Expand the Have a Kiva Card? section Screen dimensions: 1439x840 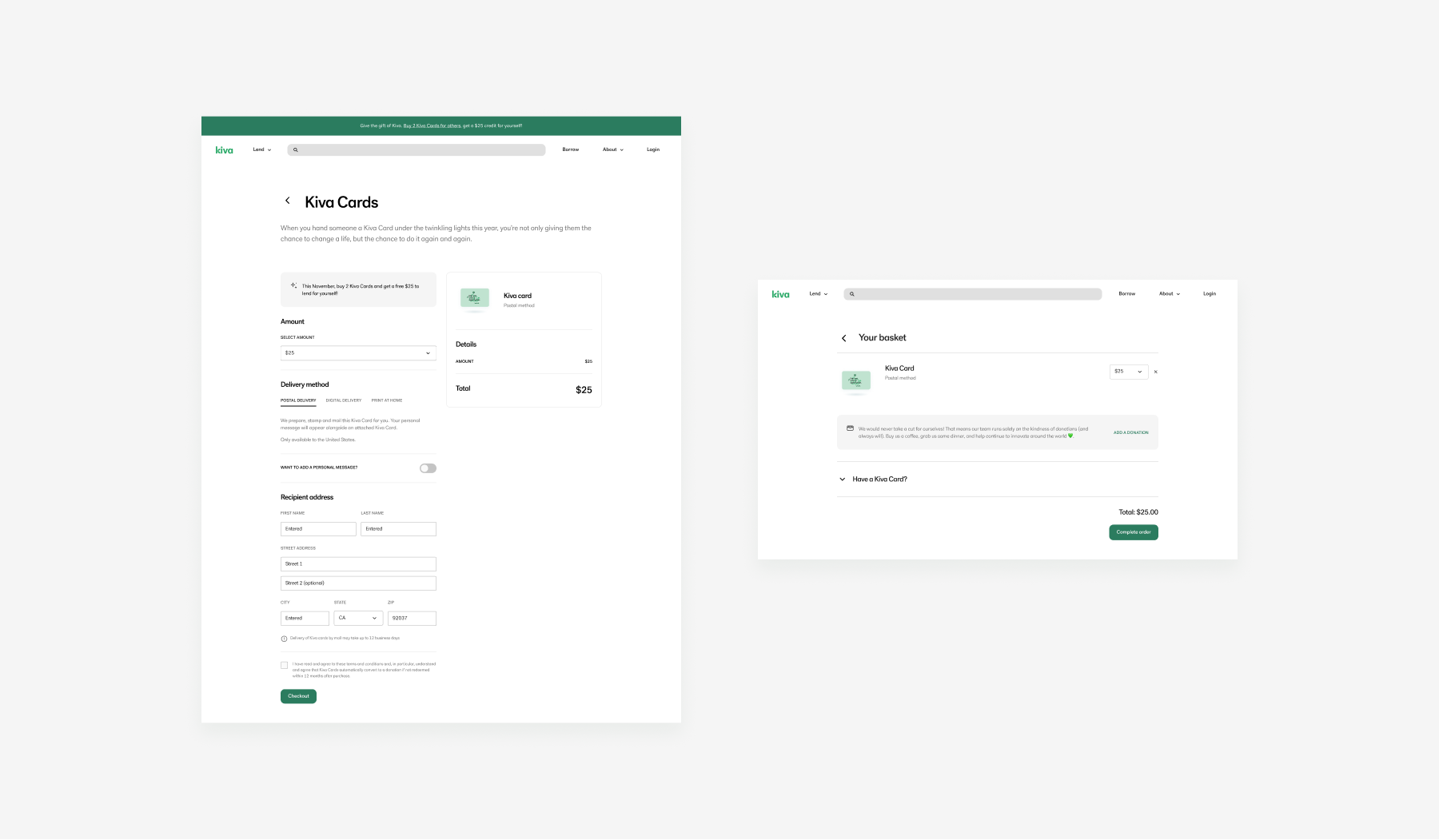click(x=872, y=480)
